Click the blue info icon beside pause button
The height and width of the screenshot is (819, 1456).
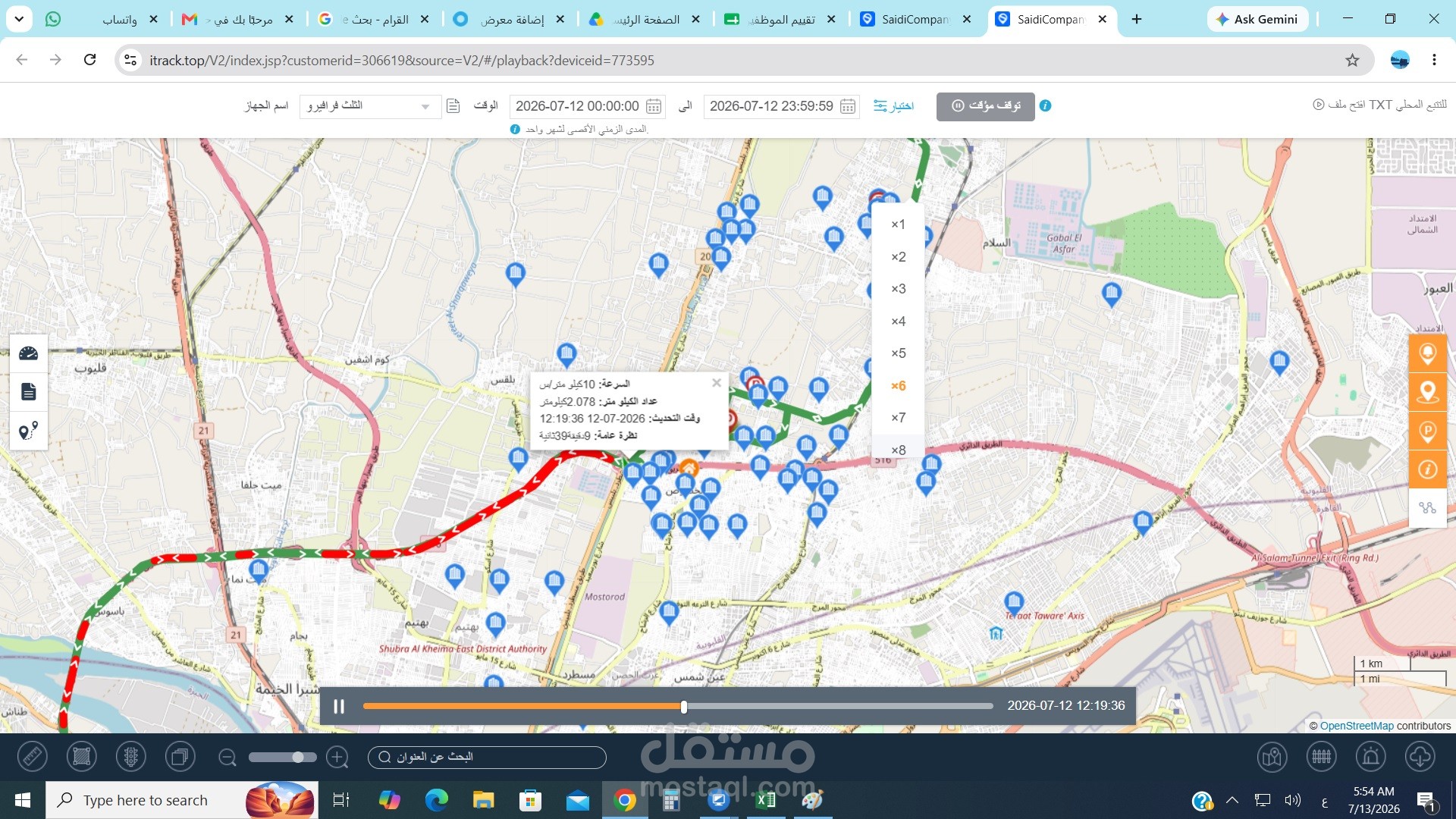[x=1045, y=106]
